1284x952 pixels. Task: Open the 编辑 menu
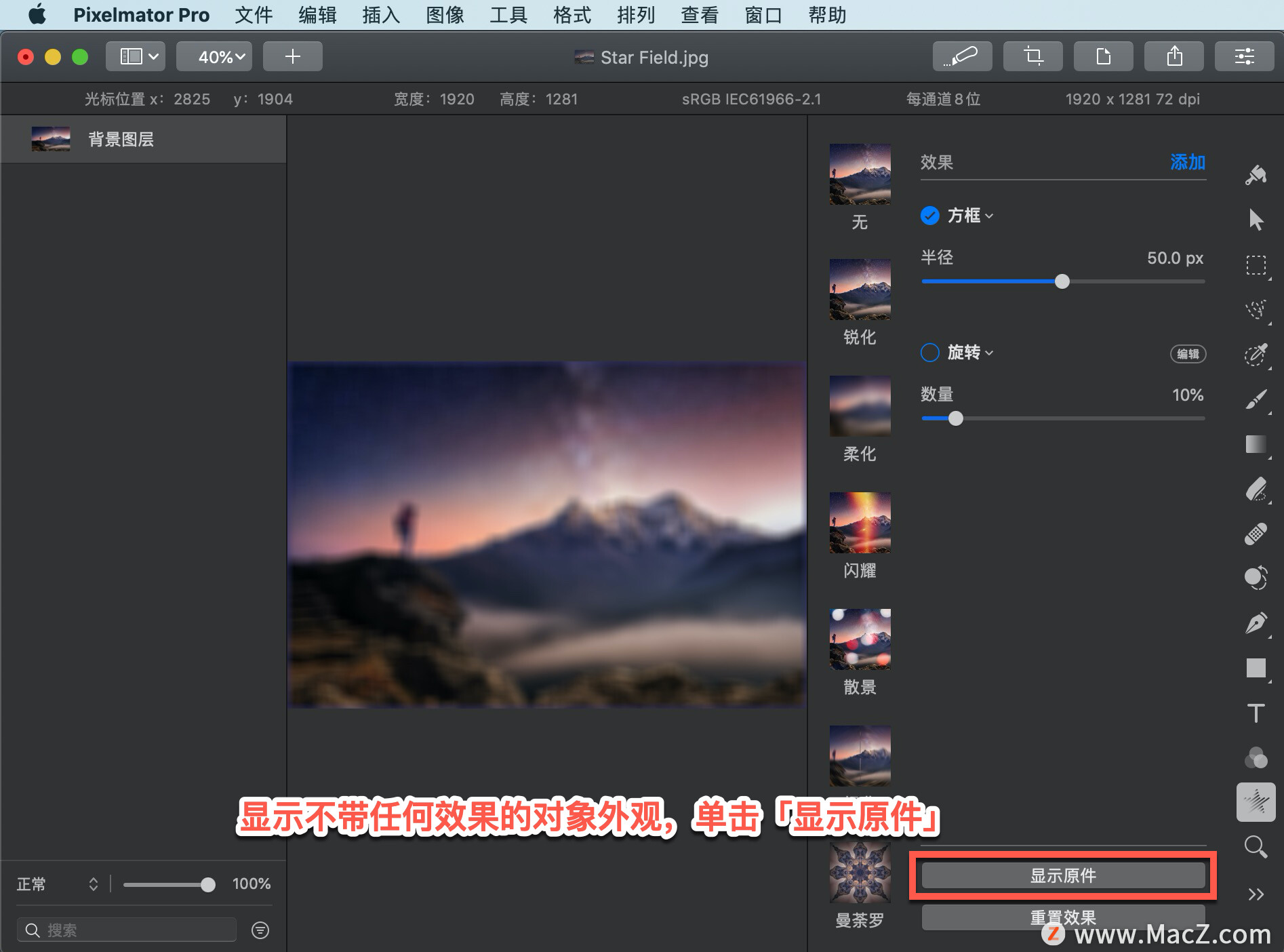click(x=318, y=14)
